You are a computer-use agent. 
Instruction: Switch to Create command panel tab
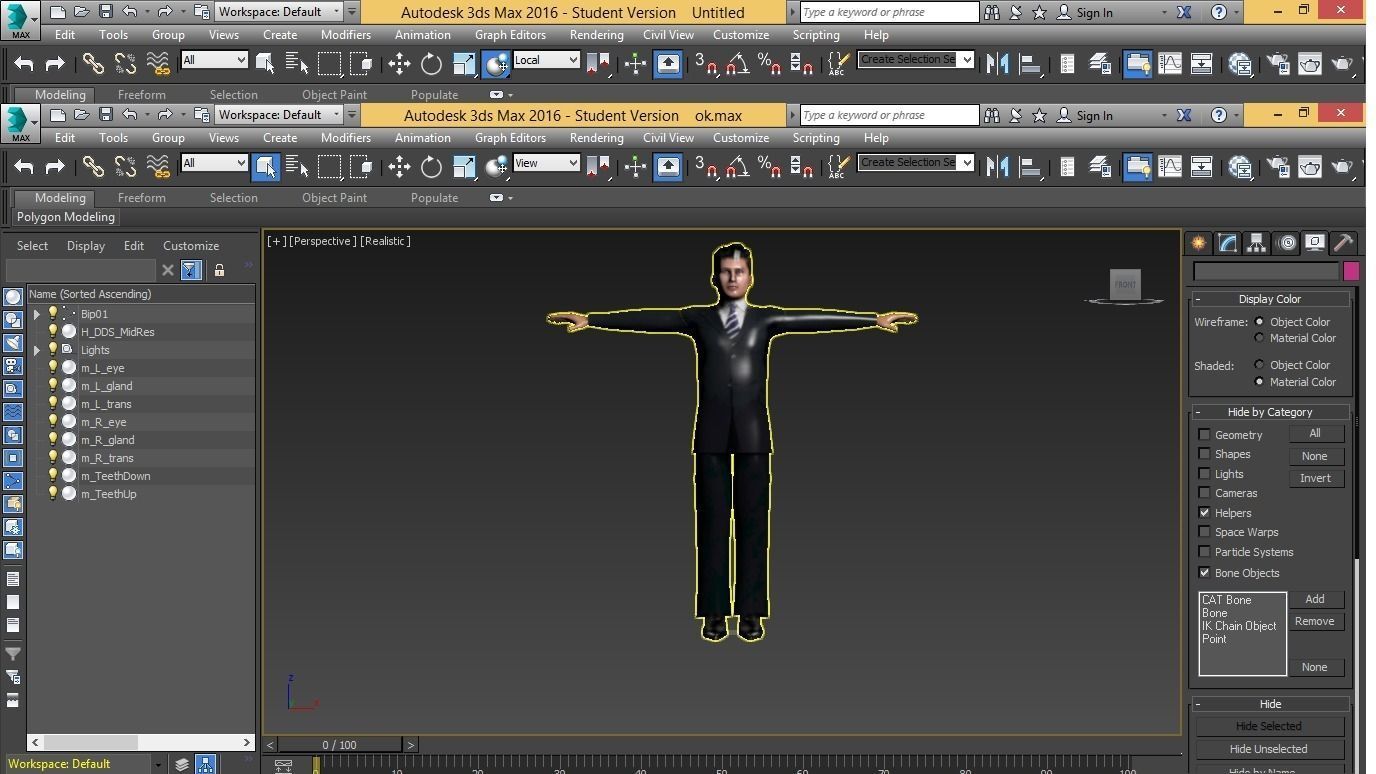(1198, 243)
